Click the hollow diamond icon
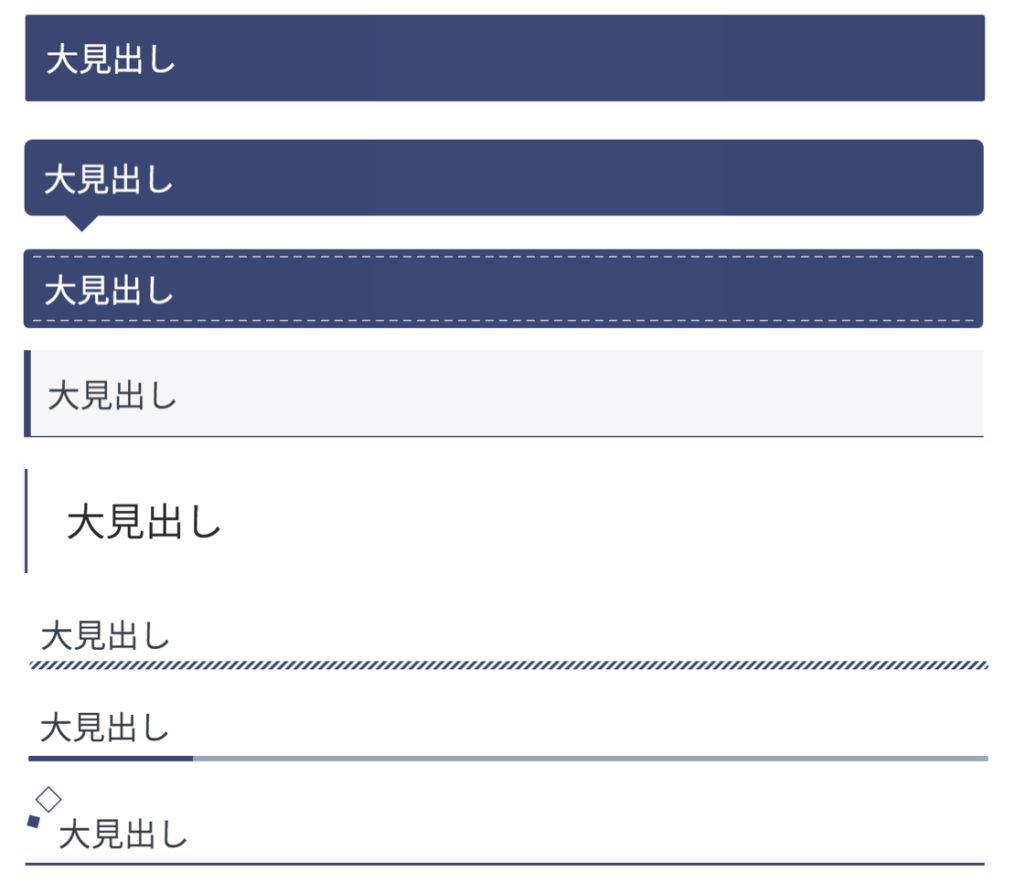 (49, 799)
